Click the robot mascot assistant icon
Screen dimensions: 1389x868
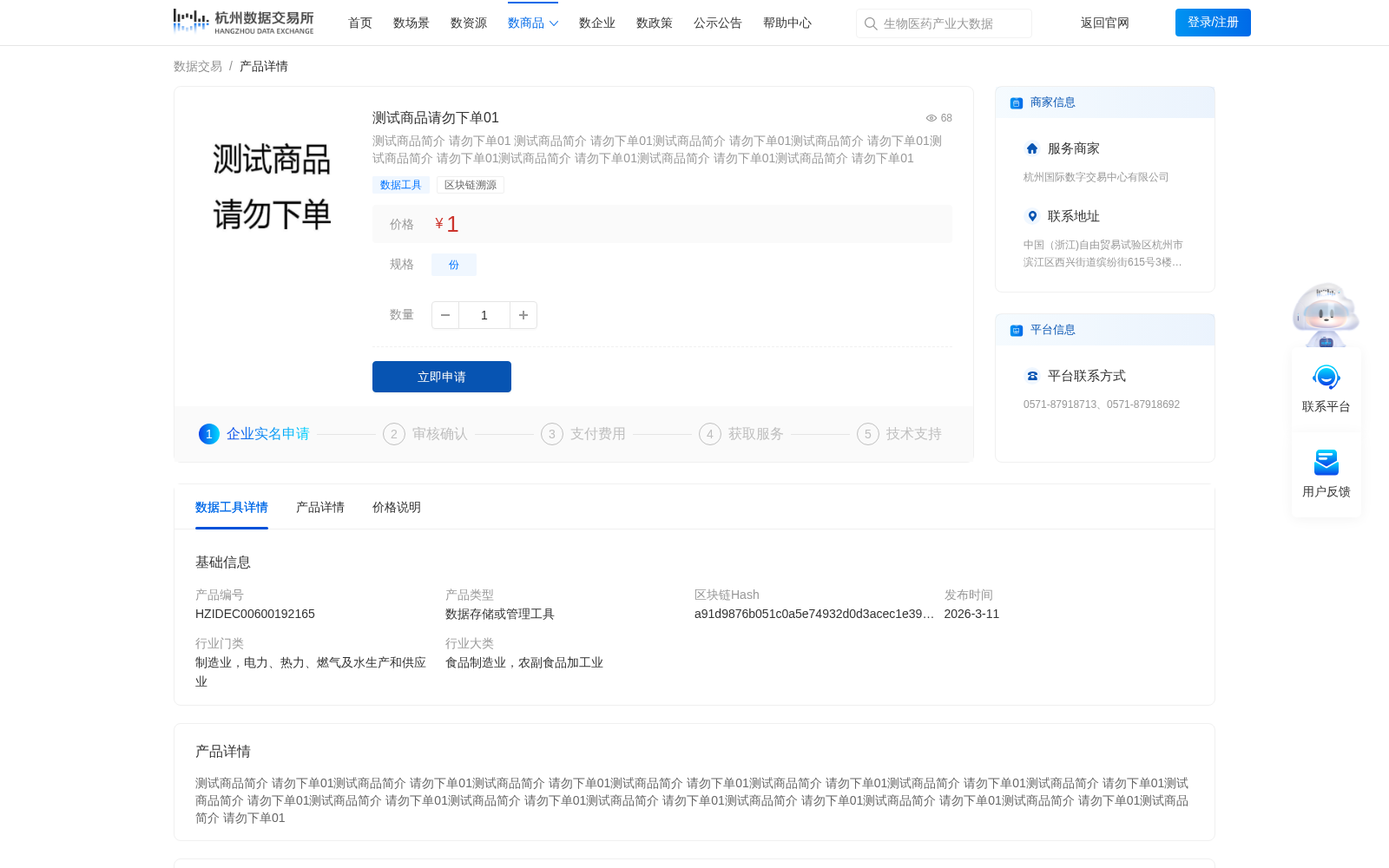(1326, 315)
